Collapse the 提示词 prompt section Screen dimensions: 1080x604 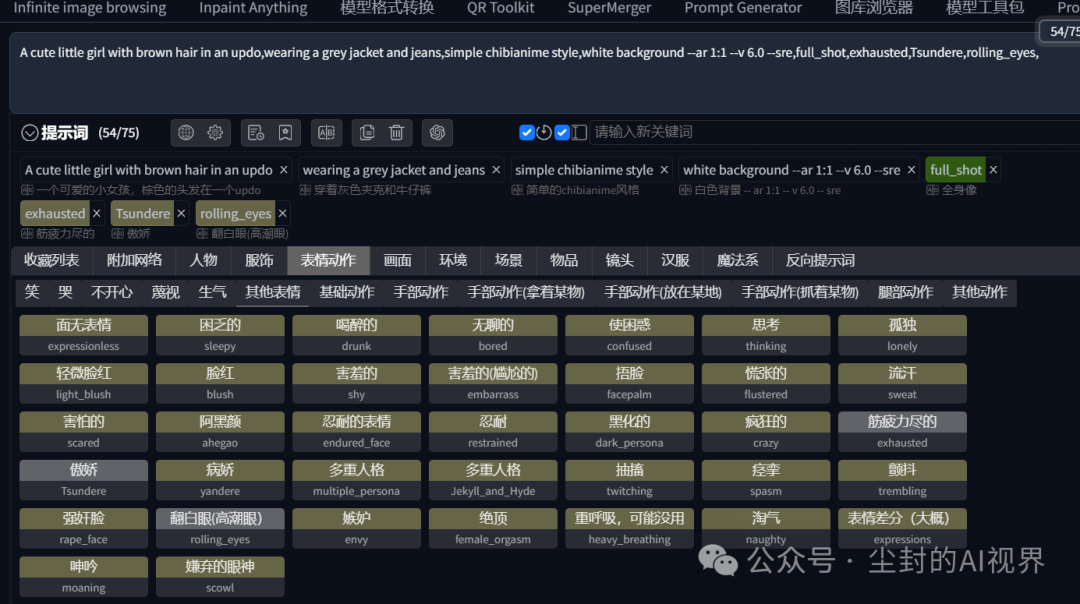coord(30,132)
